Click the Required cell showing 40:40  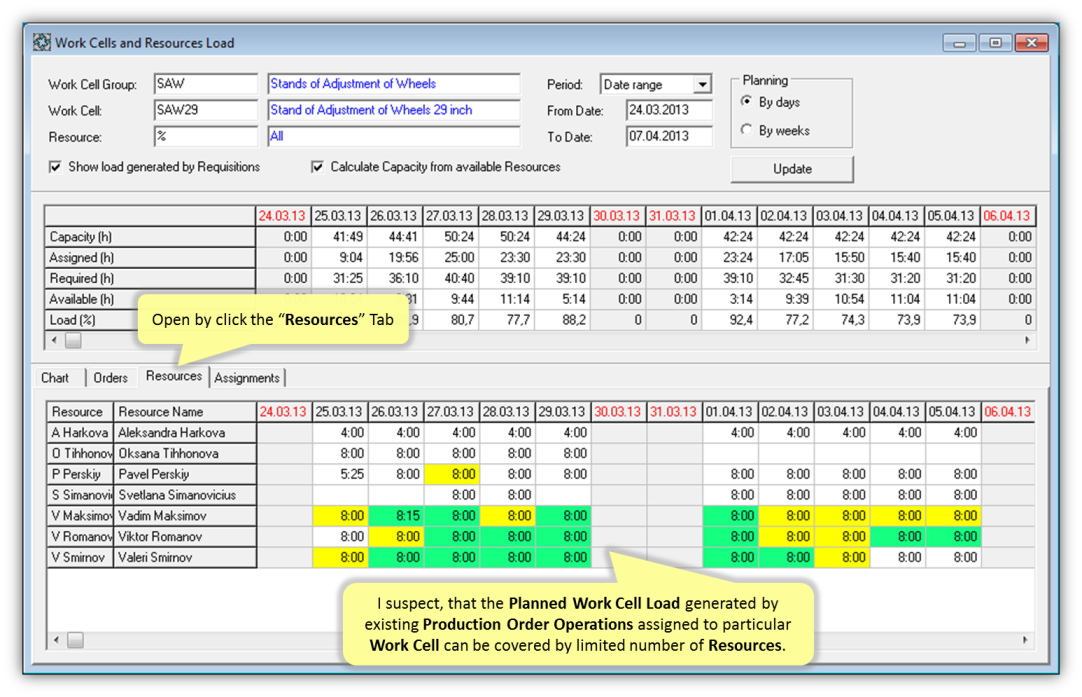[451, 278]
